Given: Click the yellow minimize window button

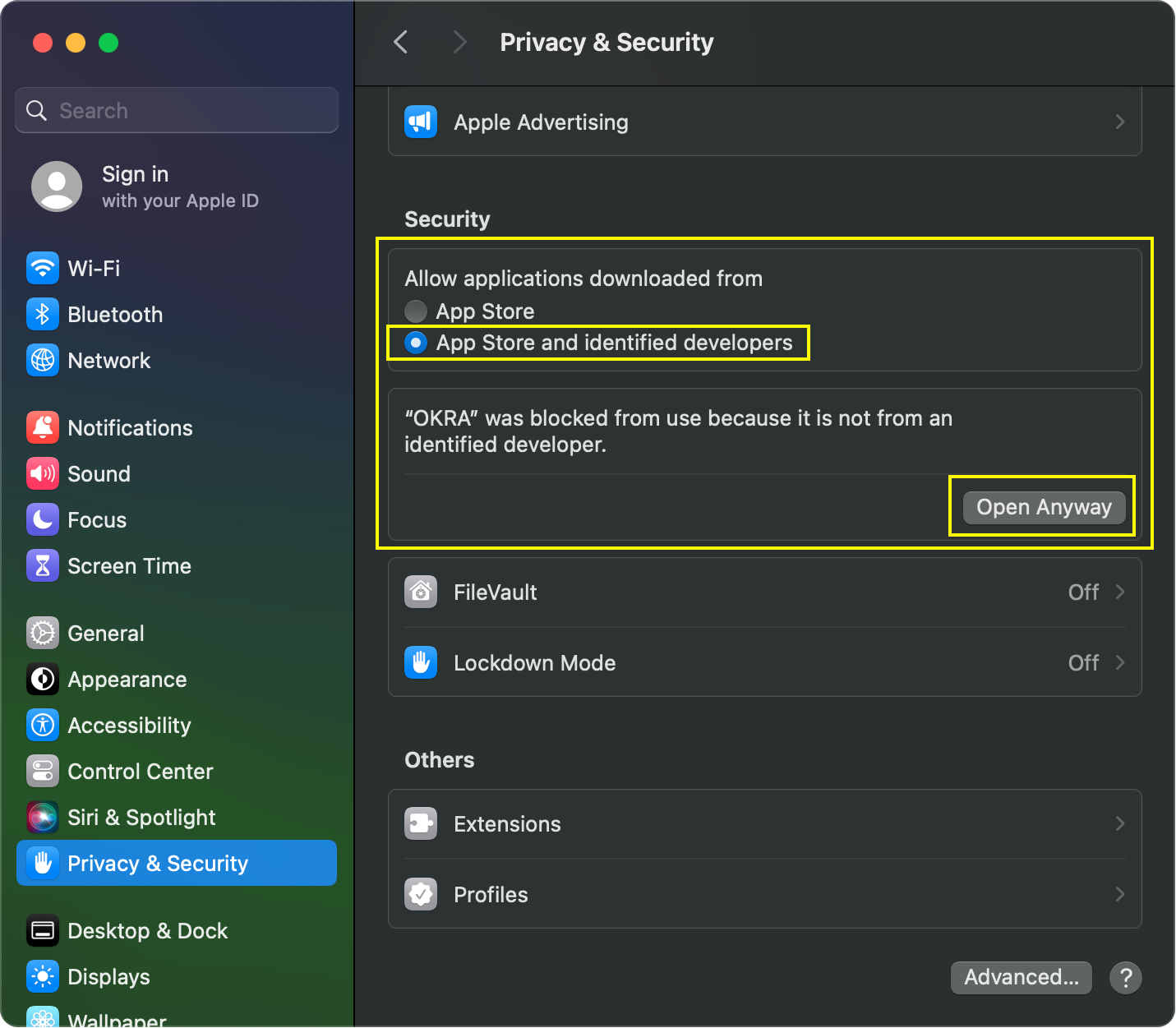Looking at the screenshot, I should pos(76,43).
